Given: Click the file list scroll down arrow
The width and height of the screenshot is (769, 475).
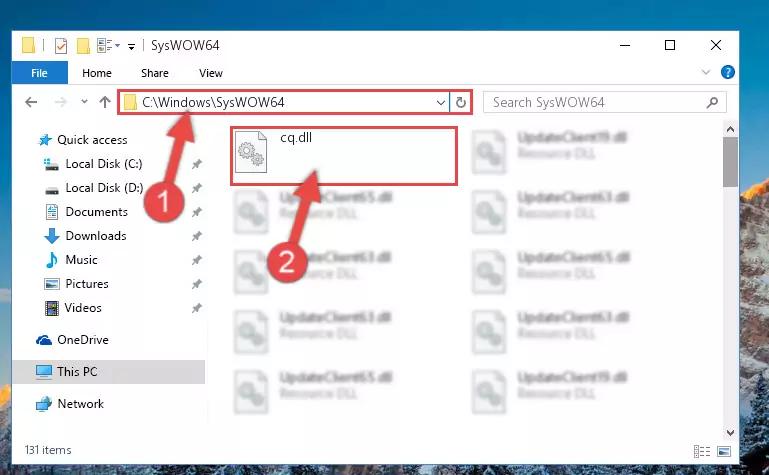Looking at the screenshot, I should click(x=730, y=432).
